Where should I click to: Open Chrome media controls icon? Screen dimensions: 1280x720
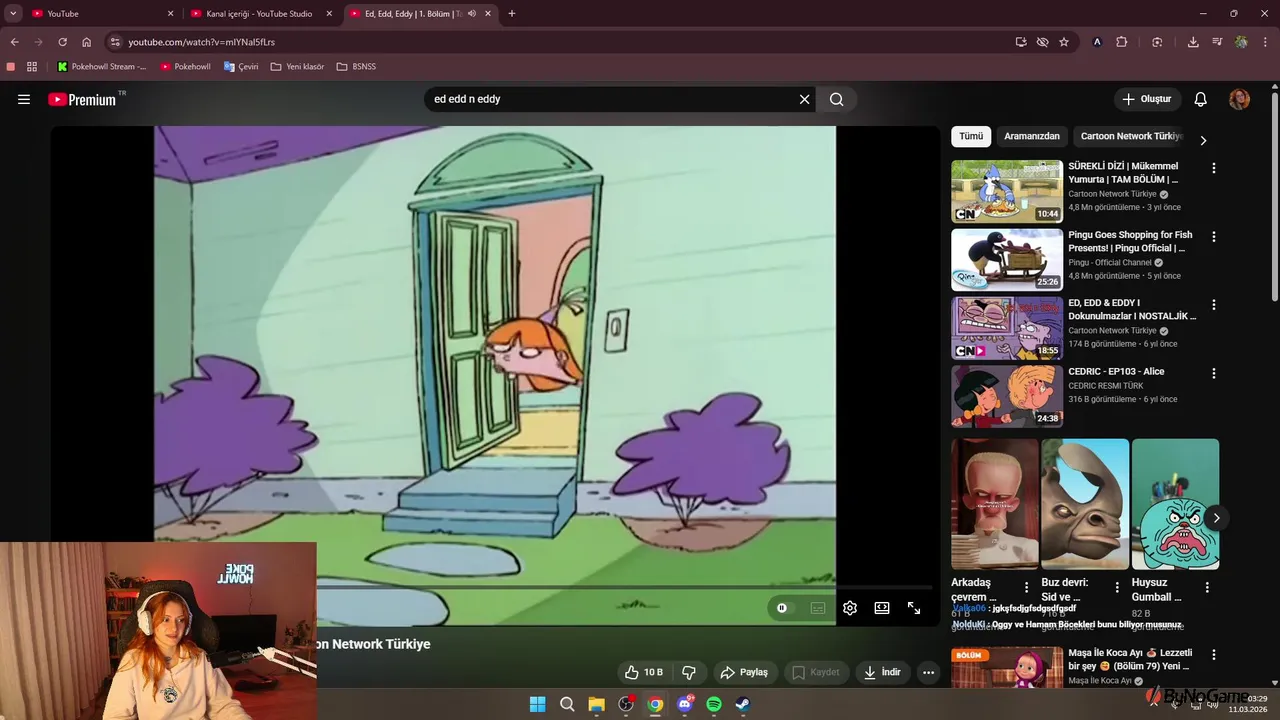[x=1217, y=42]
